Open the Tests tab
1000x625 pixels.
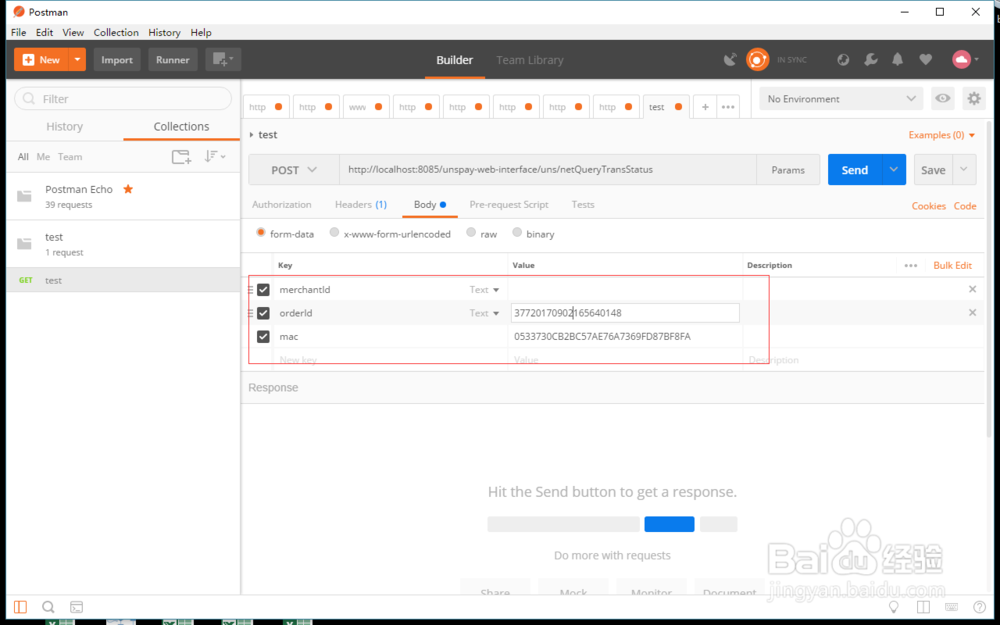[x=583, y=205]
